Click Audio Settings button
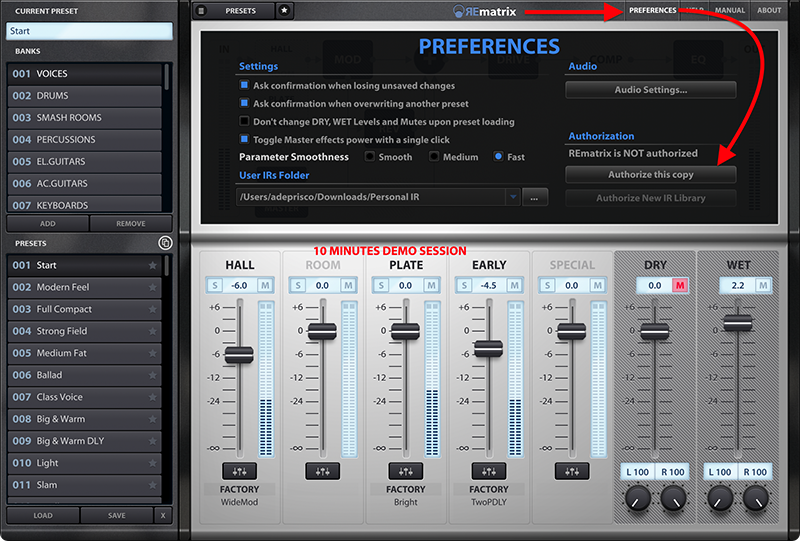 (651, 90)
